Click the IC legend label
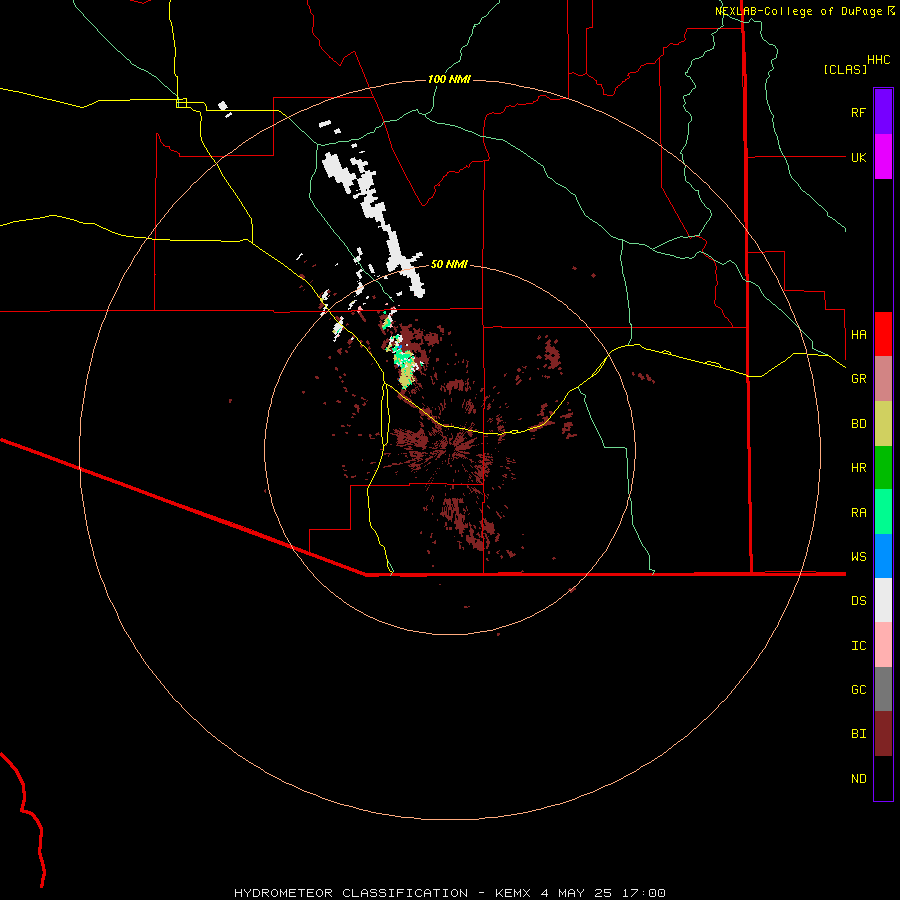Screen dimensions: 900x900 point(858,645)
